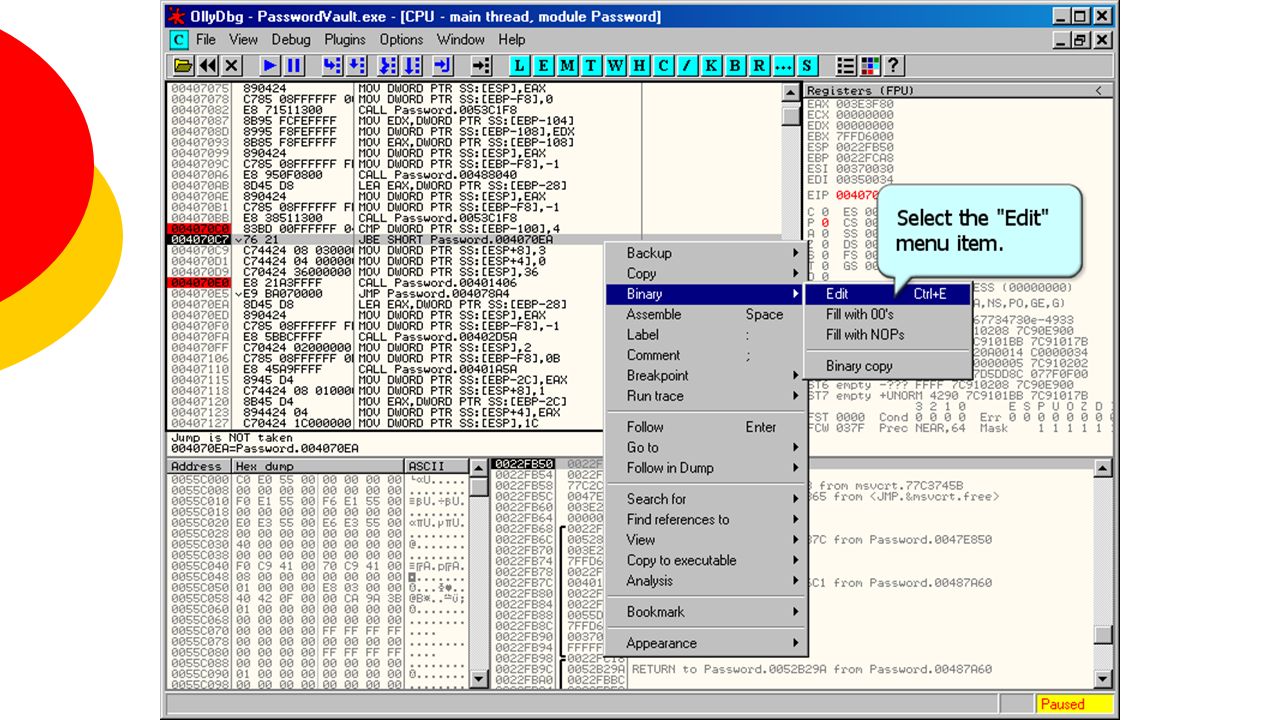Run the program with the play icon
1280x720 pixels.
270,66
